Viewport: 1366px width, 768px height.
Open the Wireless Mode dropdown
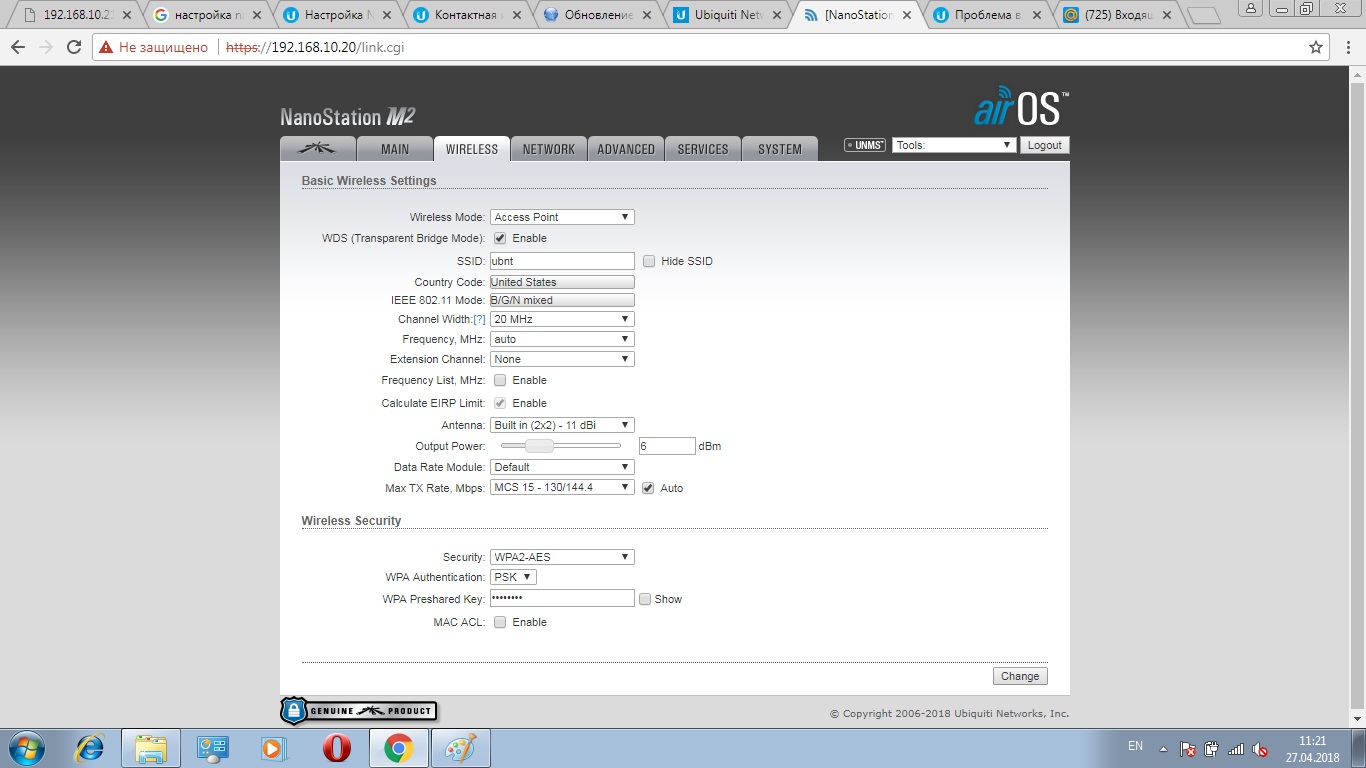click(562, 217)
